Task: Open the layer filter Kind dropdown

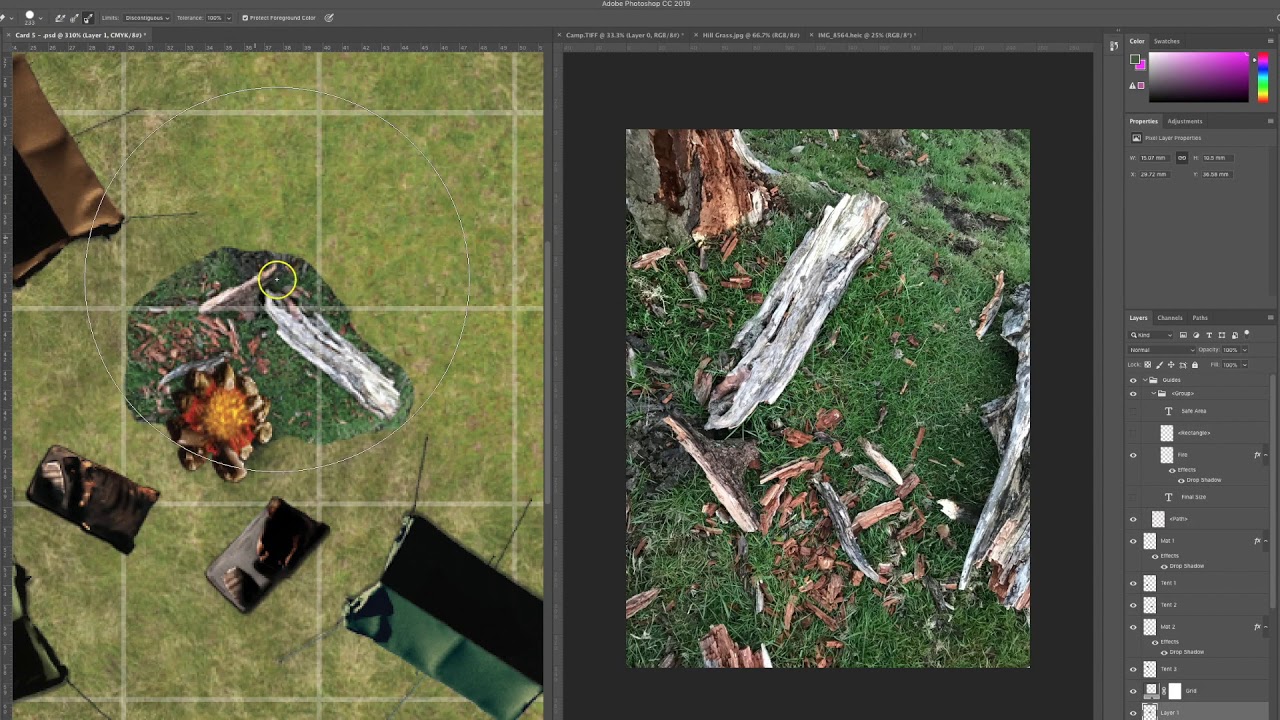Action: (x=1150, y=335)
